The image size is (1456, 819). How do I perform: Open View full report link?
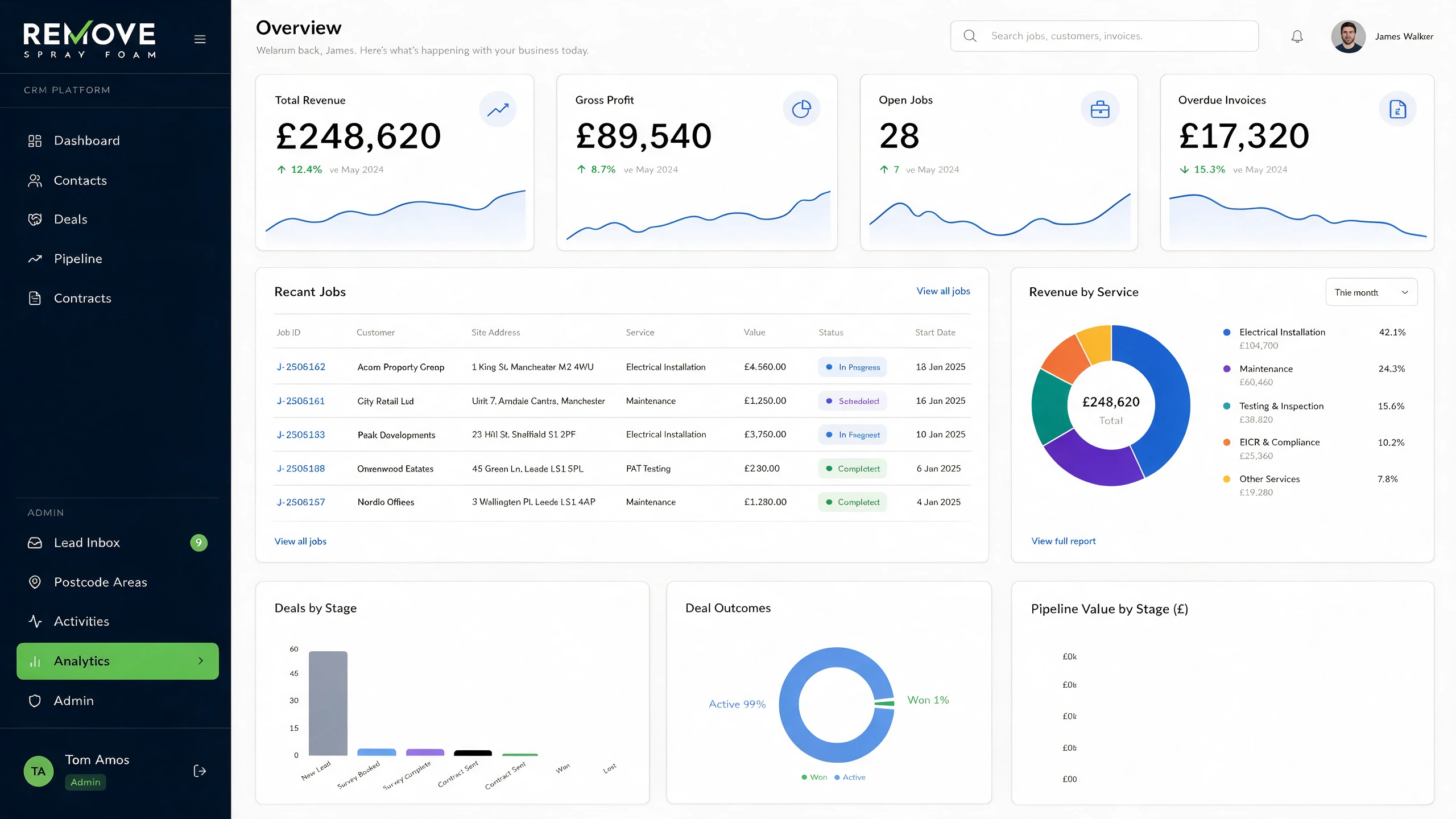pyautogui.click(x=1063, y=541)
